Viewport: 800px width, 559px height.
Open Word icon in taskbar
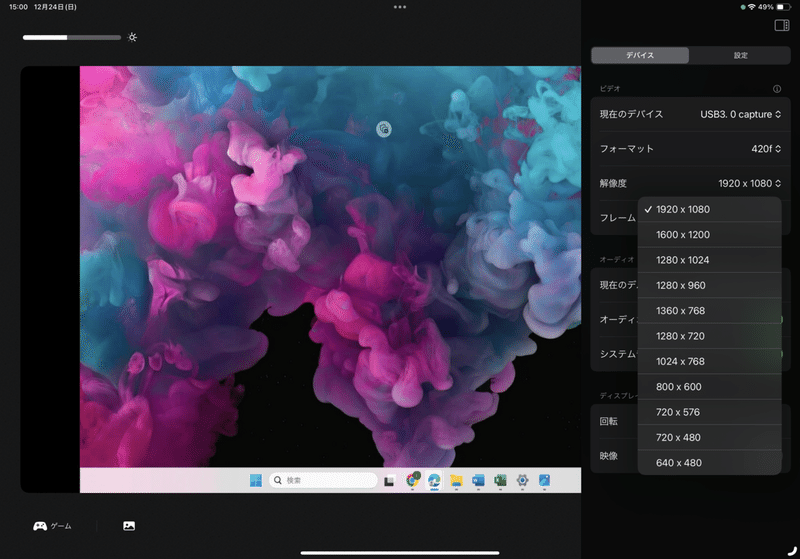click(x=478, y=480)
